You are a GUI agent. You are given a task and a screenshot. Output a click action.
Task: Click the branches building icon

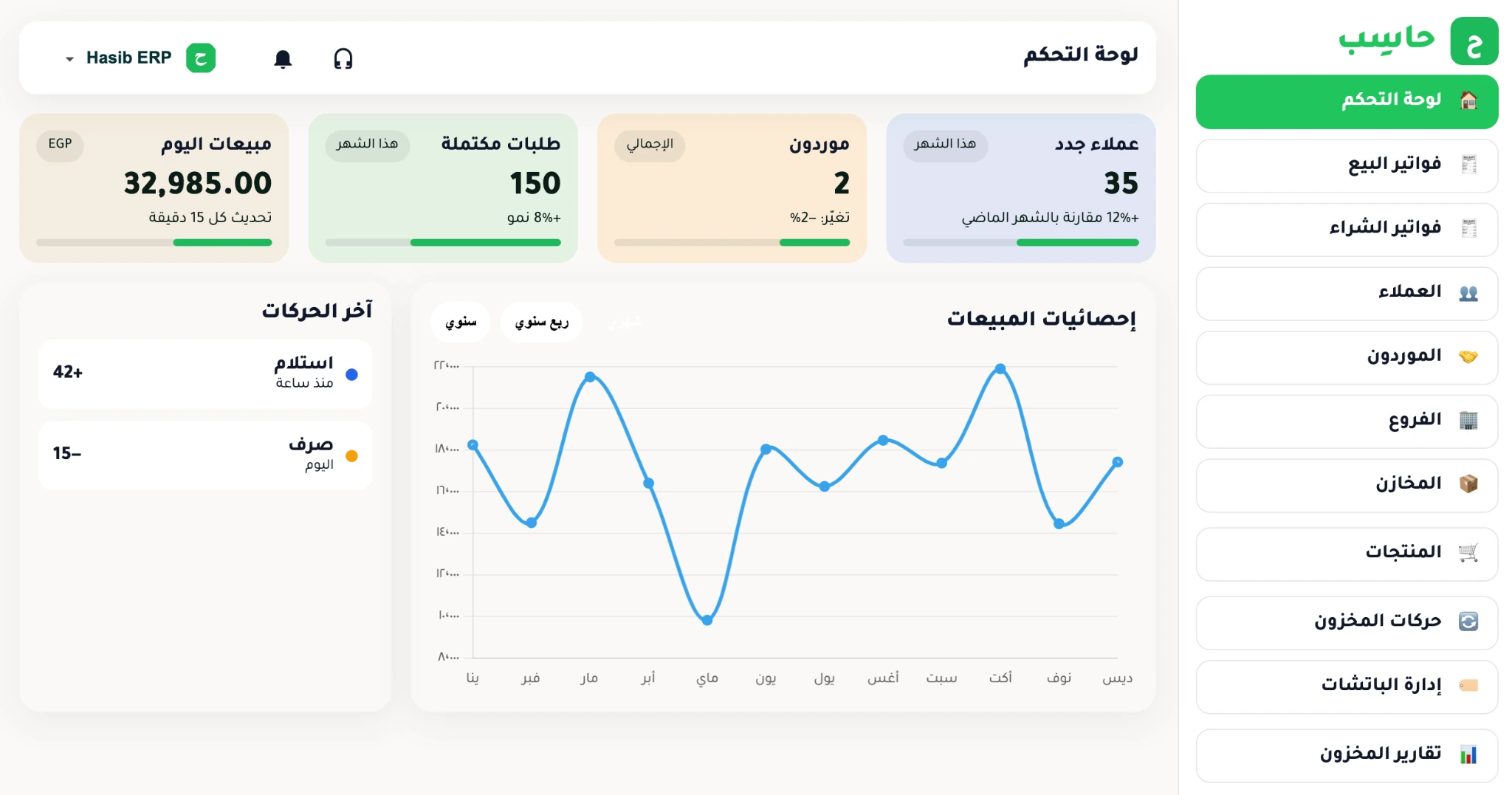tap(1468, 421)
